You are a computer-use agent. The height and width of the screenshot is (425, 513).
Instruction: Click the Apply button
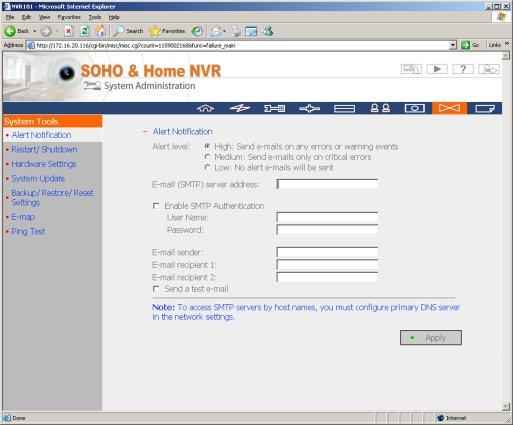click(x=431, y=338)
